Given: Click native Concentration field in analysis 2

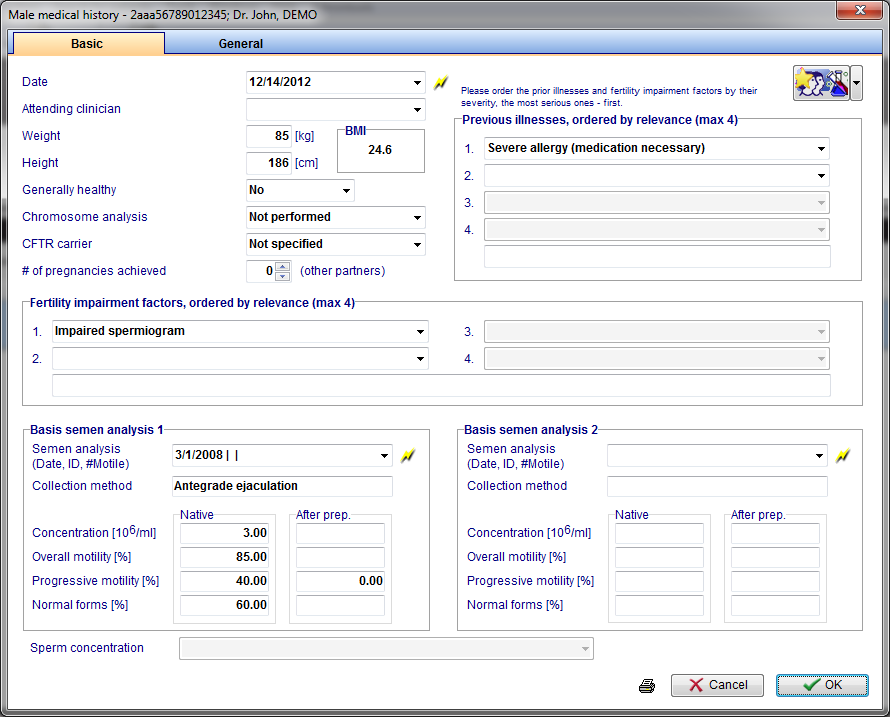Looking at the screenshot, I should coord(660,533).
